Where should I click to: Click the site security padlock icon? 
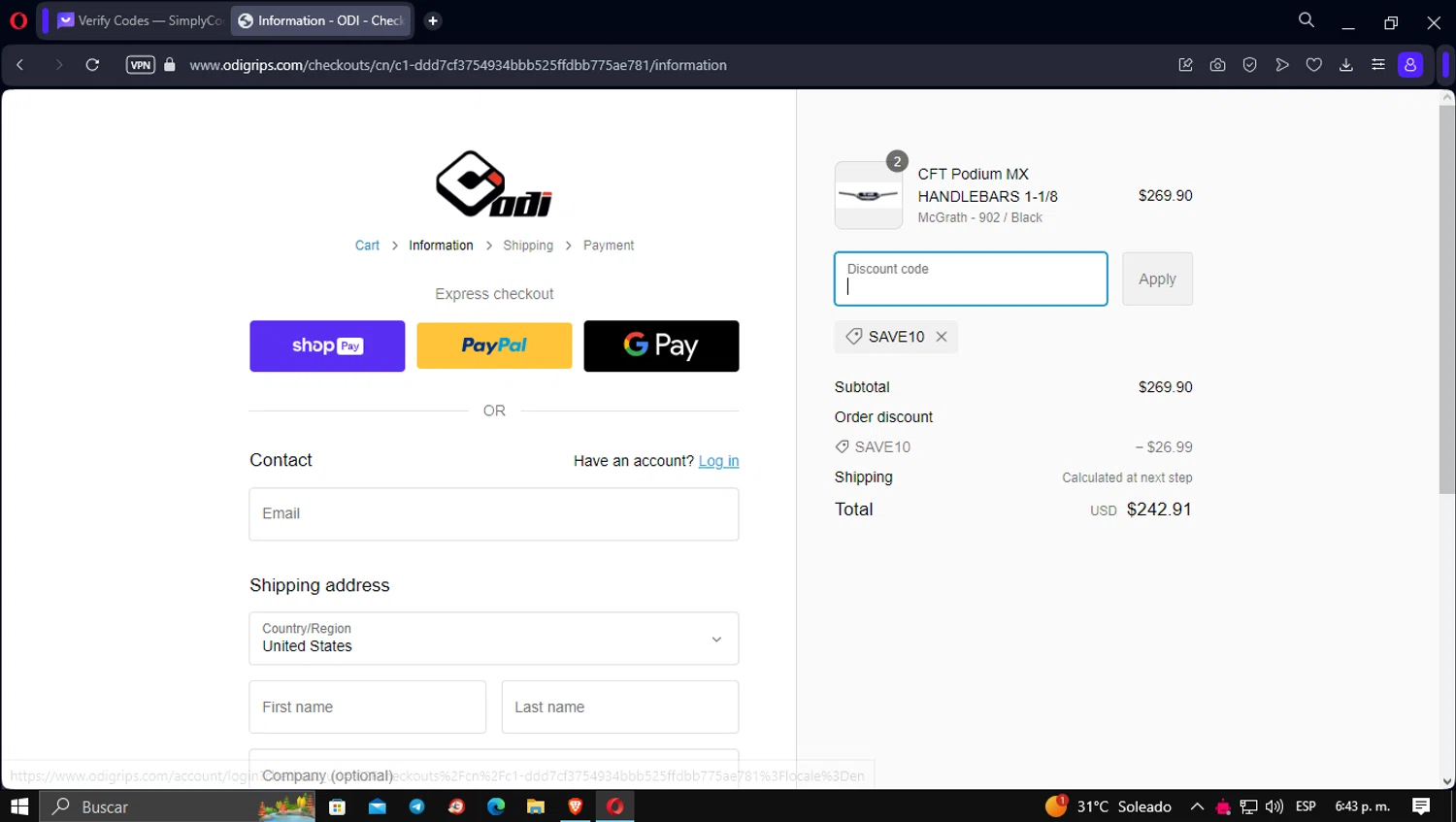coord(170,65)
